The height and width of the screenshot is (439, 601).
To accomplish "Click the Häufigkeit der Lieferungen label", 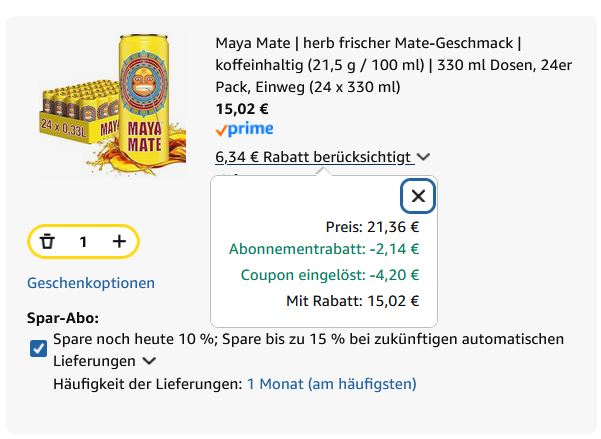I will point(148,384).
